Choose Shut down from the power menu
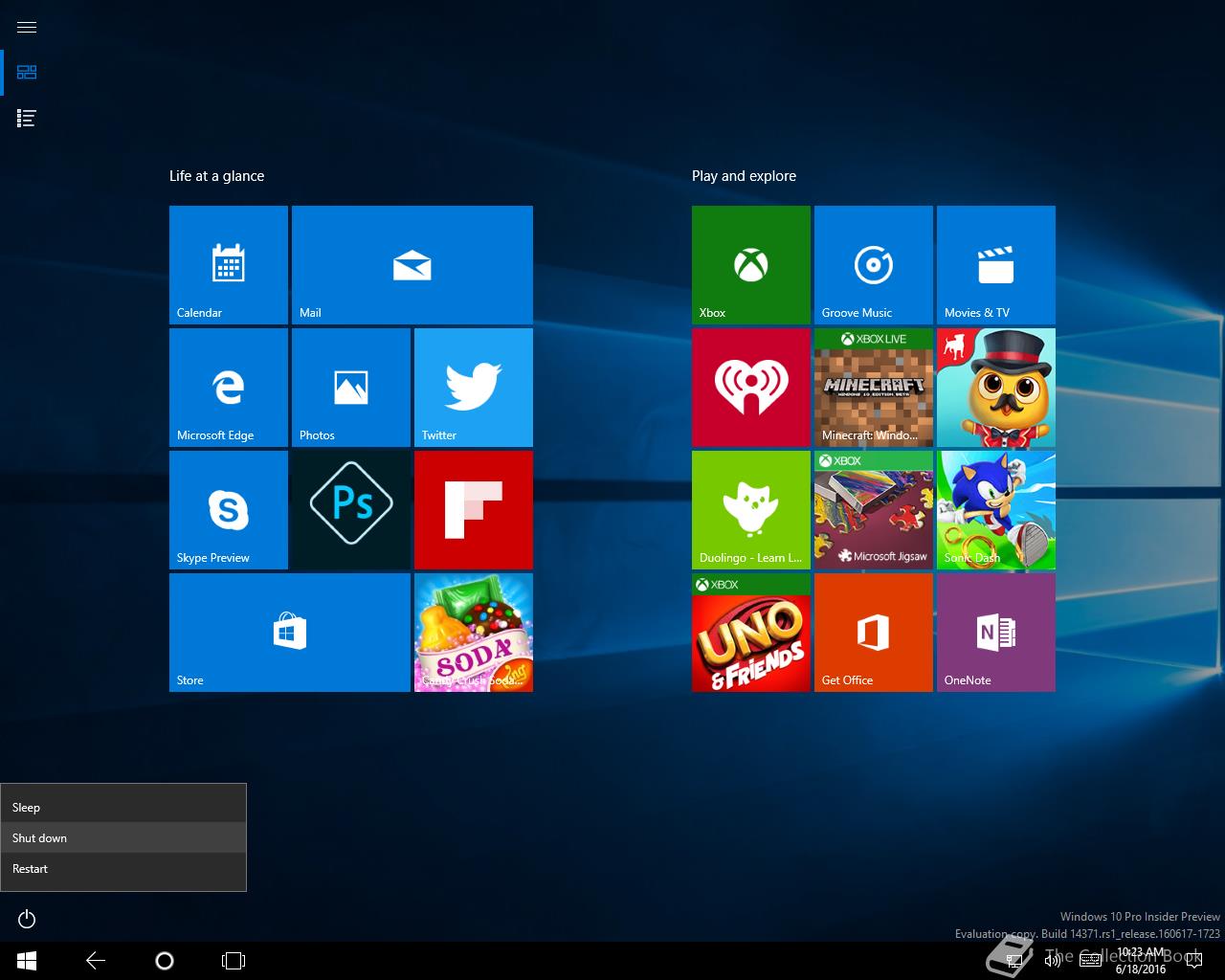The height and width of the screenshot is (980, 1225). click(123, 837)
